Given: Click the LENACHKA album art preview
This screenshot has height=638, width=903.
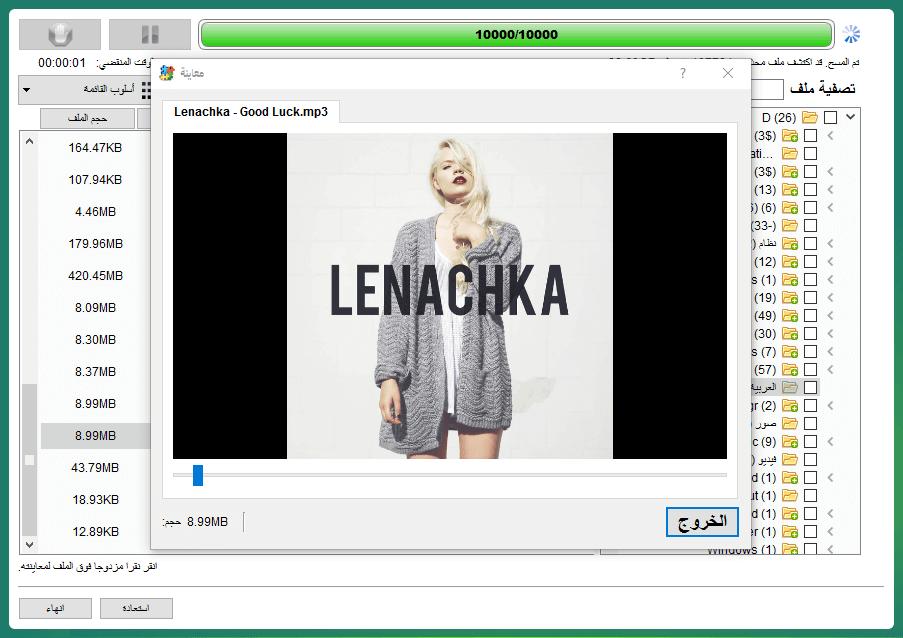Looking at the screenshot, I should [x=450, y=296].
